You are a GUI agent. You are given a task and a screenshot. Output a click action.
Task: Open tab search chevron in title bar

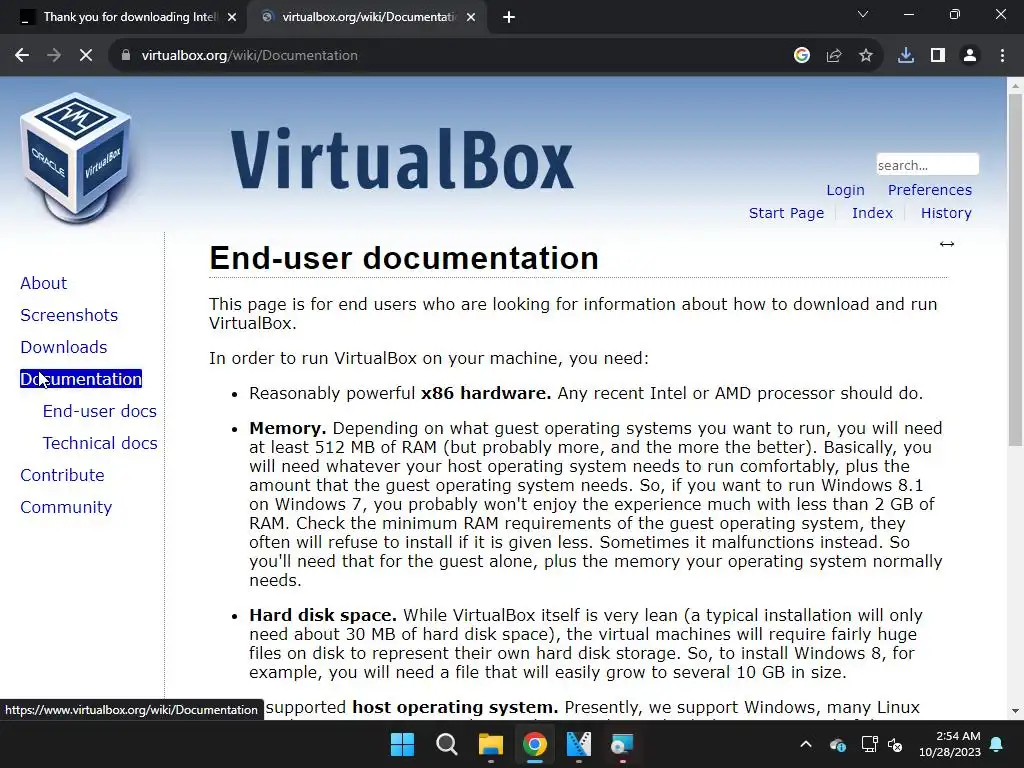tap(863, 14)
